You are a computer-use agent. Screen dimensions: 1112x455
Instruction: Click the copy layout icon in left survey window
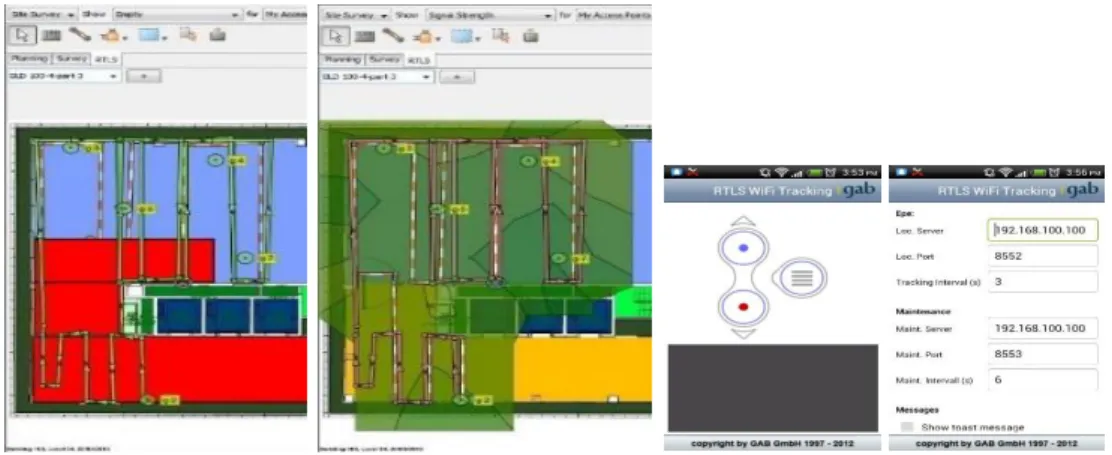188,34
